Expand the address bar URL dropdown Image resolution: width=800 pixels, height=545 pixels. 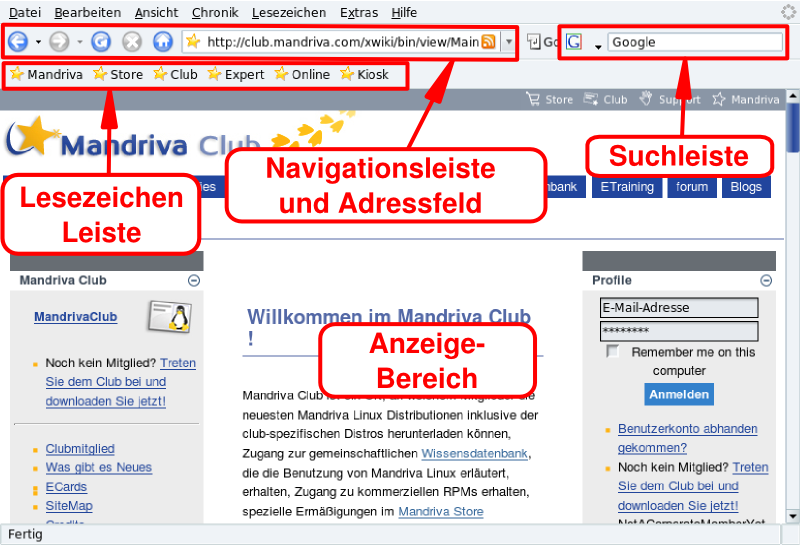509,42
